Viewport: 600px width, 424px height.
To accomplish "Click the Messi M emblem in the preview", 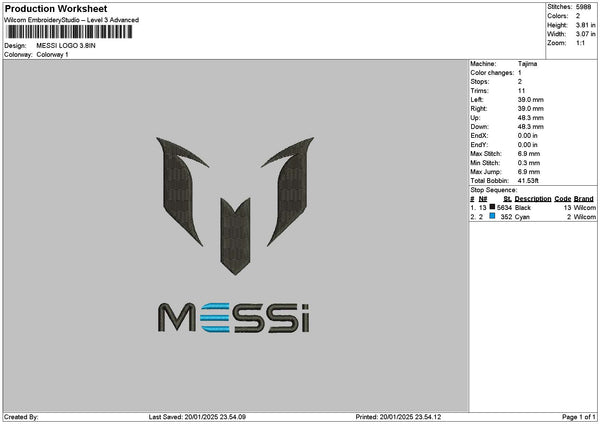I will pos(235,206).
